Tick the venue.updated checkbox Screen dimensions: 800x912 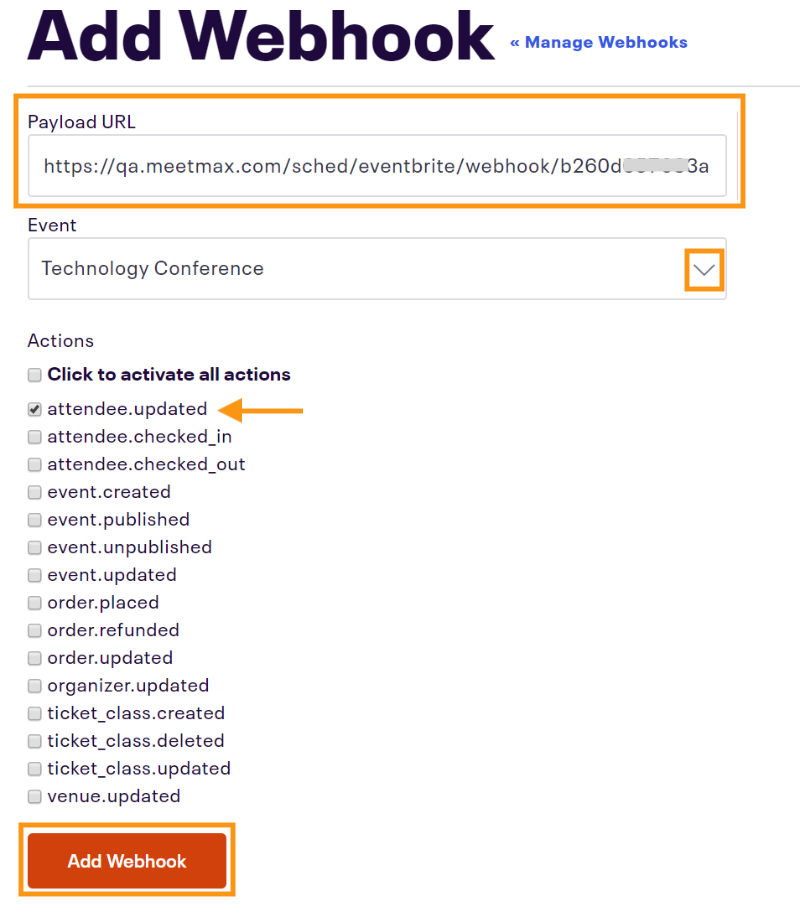35,797
